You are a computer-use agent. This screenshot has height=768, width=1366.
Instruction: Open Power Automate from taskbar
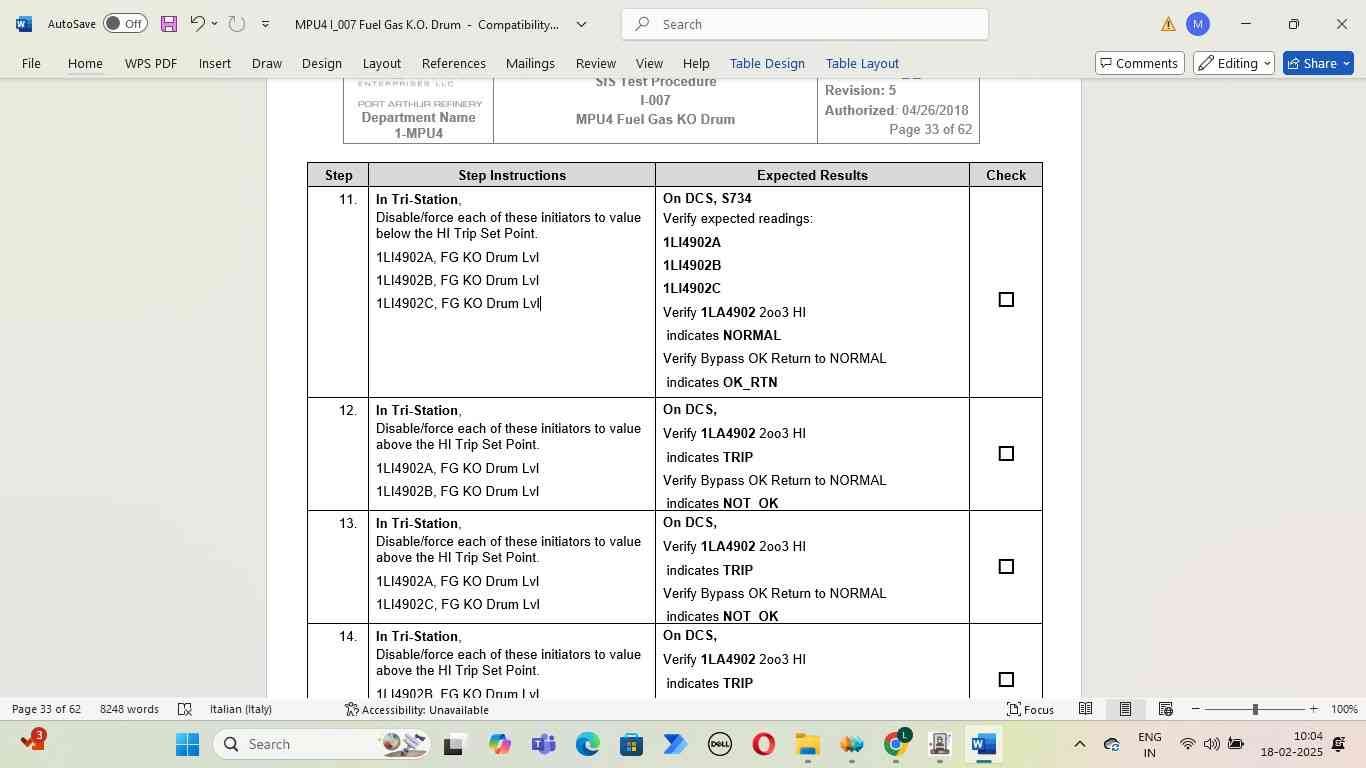click(x=675, y=744)
